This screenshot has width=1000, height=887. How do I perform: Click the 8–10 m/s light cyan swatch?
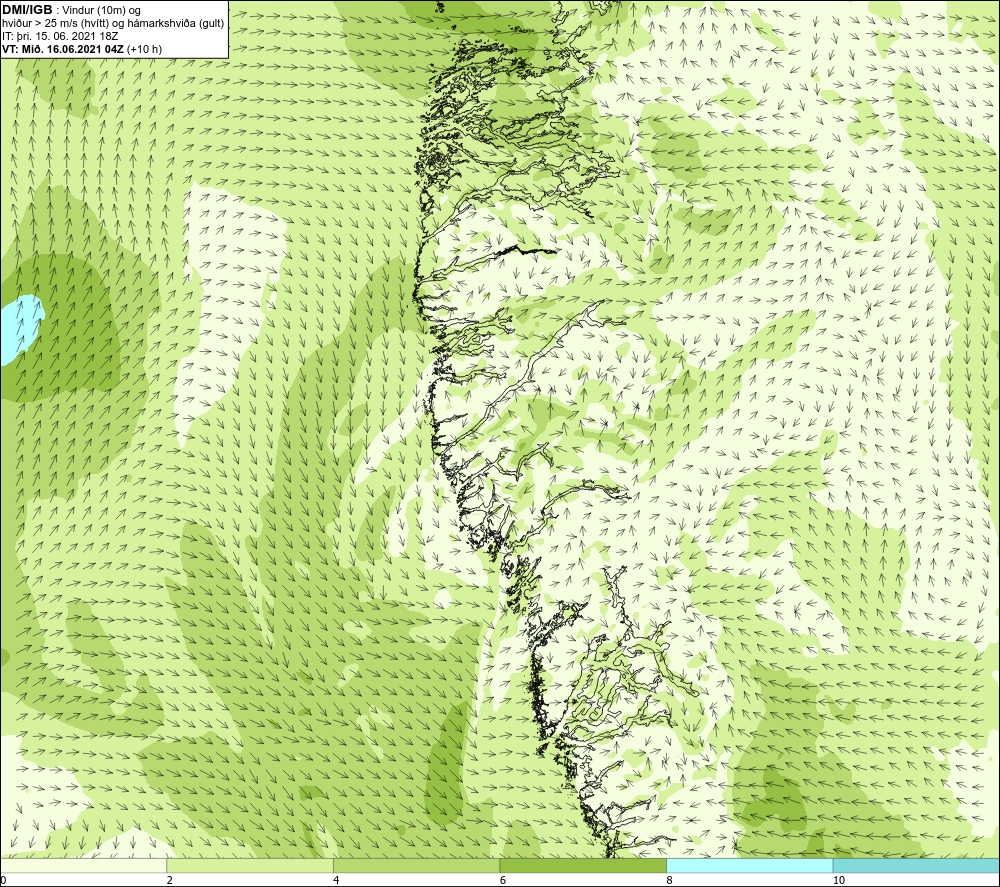pos(749,865)
